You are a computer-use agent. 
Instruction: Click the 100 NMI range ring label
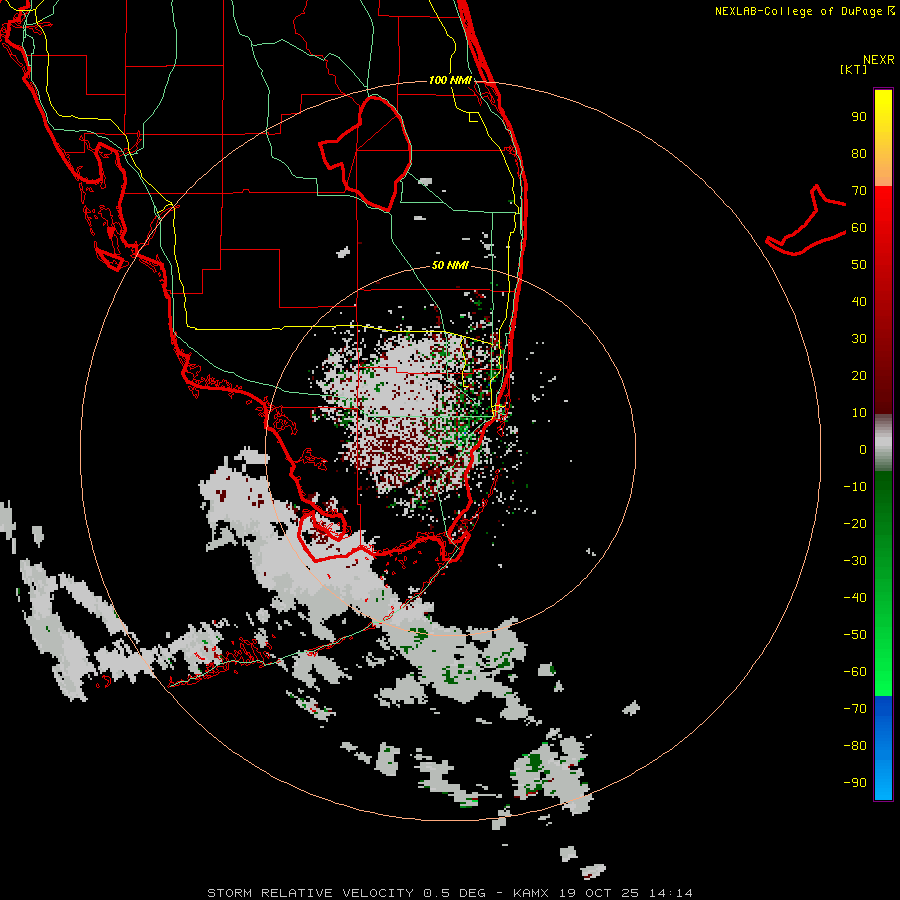[x=450, y=80]
